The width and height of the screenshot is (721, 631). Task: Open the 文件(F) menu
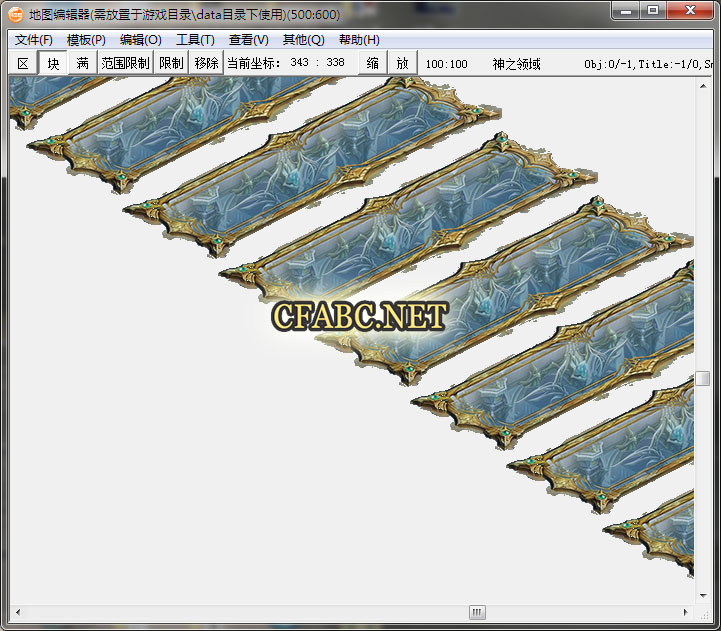[x=34, y=40]
